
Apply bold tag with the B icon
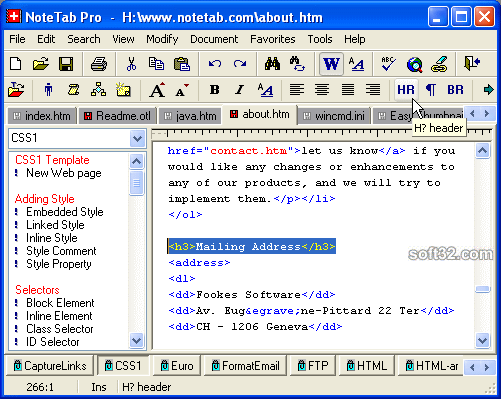click(215, 90)
